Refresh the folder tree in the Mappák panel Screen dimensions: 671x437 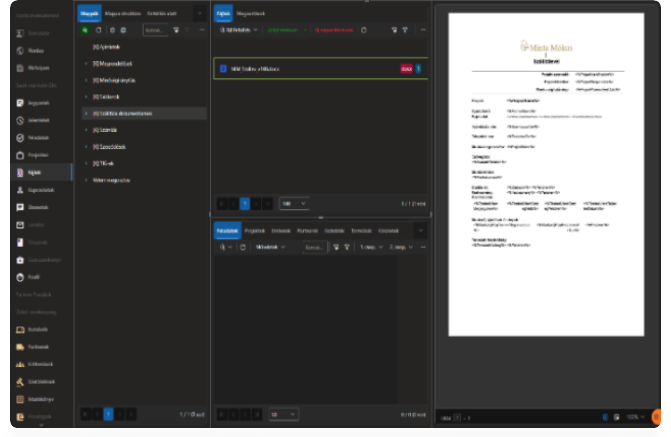(x=98, y=30)
